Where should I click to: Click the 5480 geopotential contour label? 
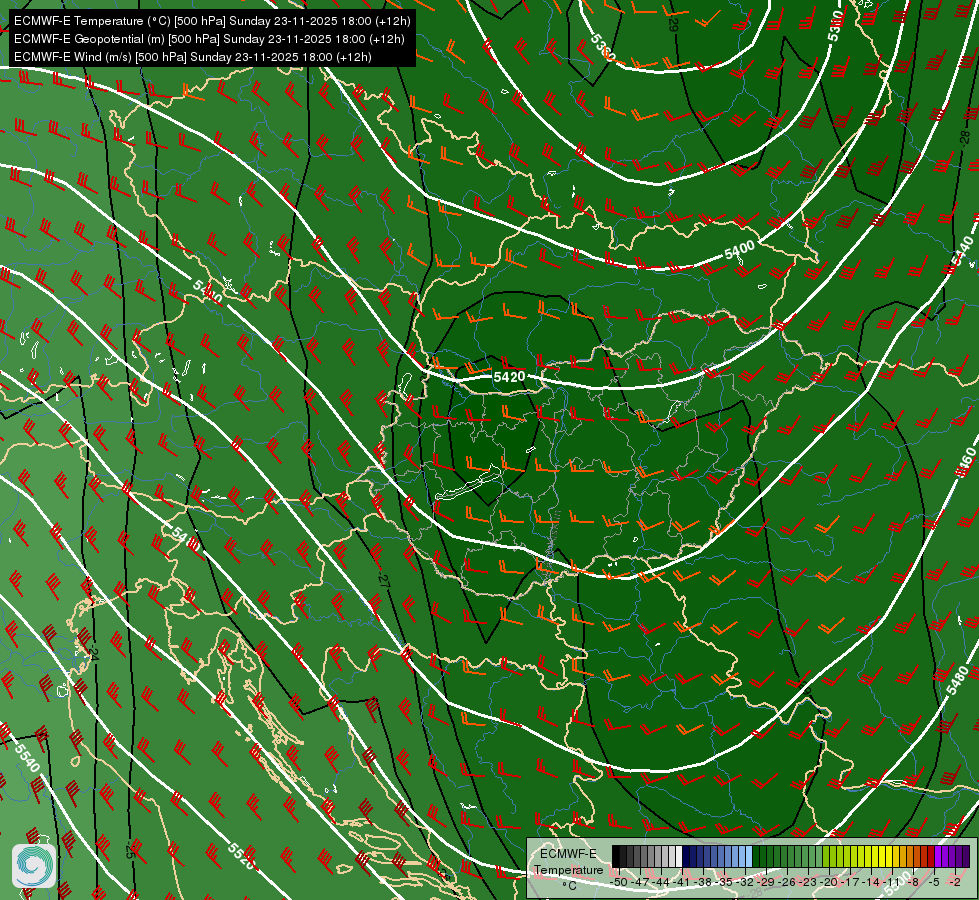(x=957, y=681)
